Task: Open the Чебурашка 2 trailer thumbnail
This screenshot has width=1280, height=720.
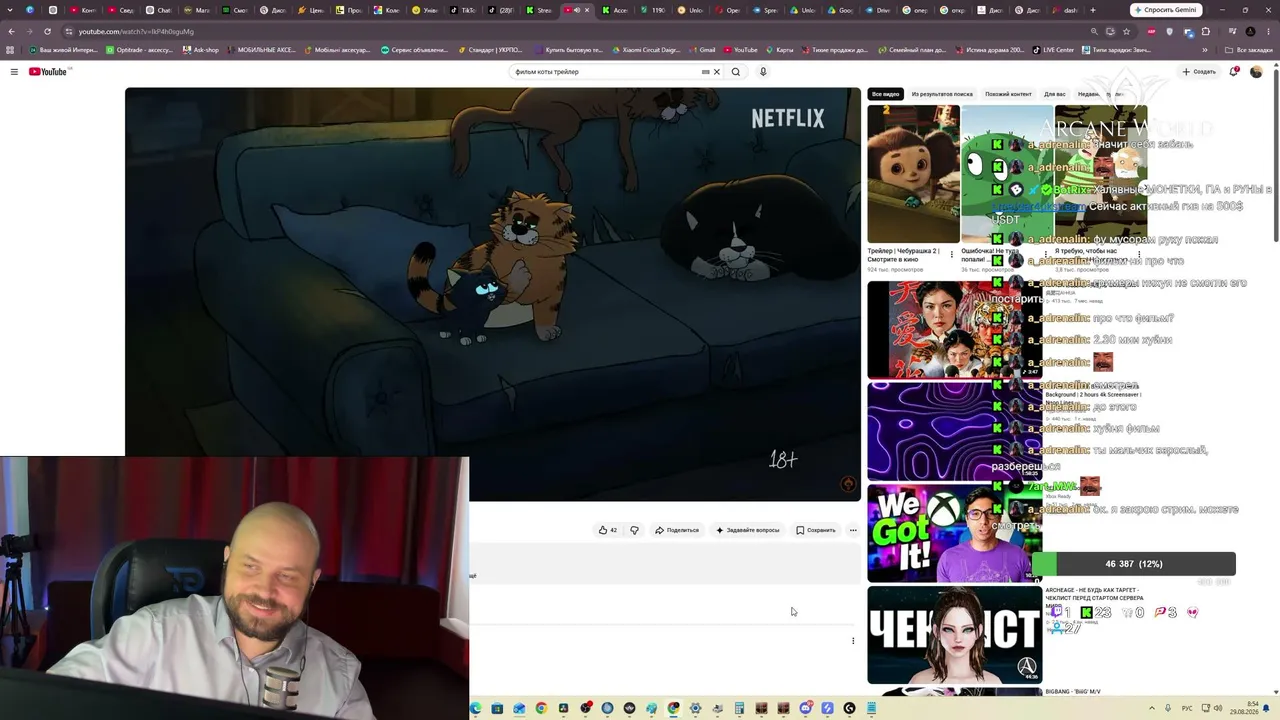Action: coord(913,174)
